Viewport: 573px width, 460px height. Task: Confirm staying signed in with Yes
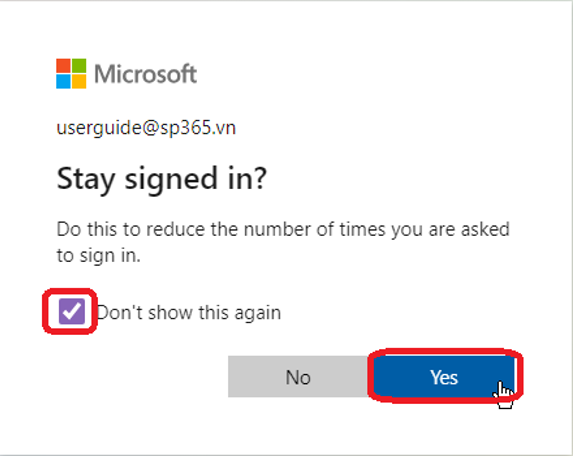pyautogui.click(x=444, y=377)
